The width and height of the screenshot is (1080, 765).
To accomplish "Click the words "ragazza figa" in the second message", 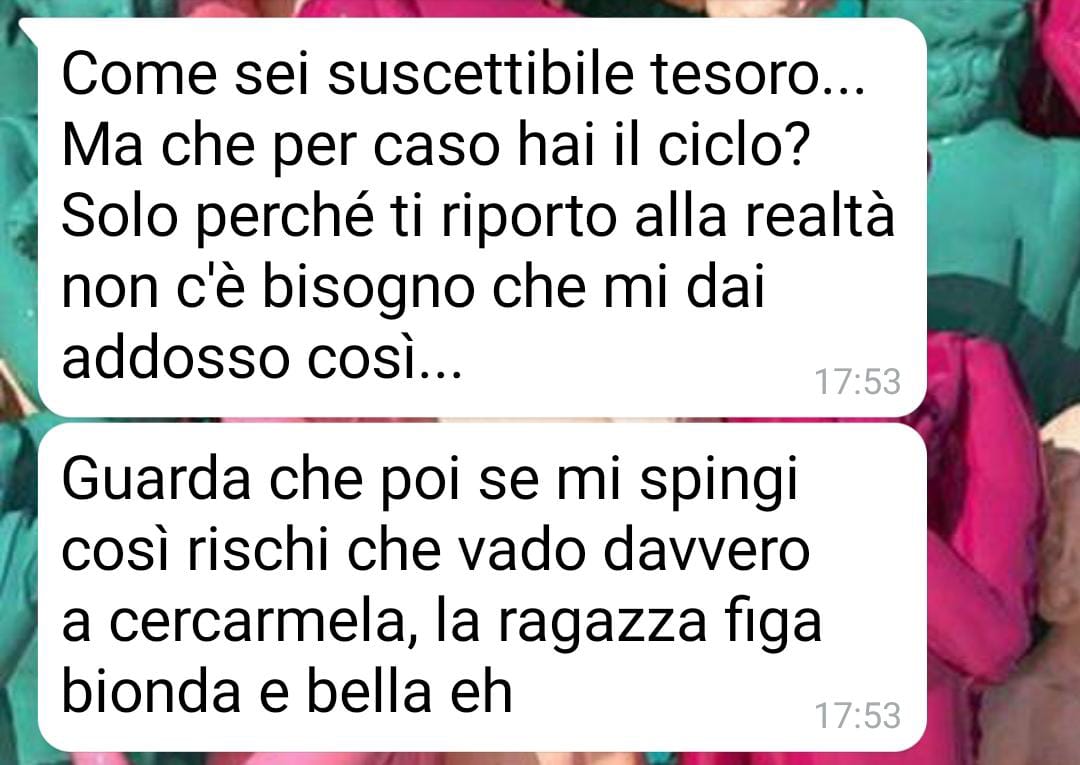I will tap(659, 624).
